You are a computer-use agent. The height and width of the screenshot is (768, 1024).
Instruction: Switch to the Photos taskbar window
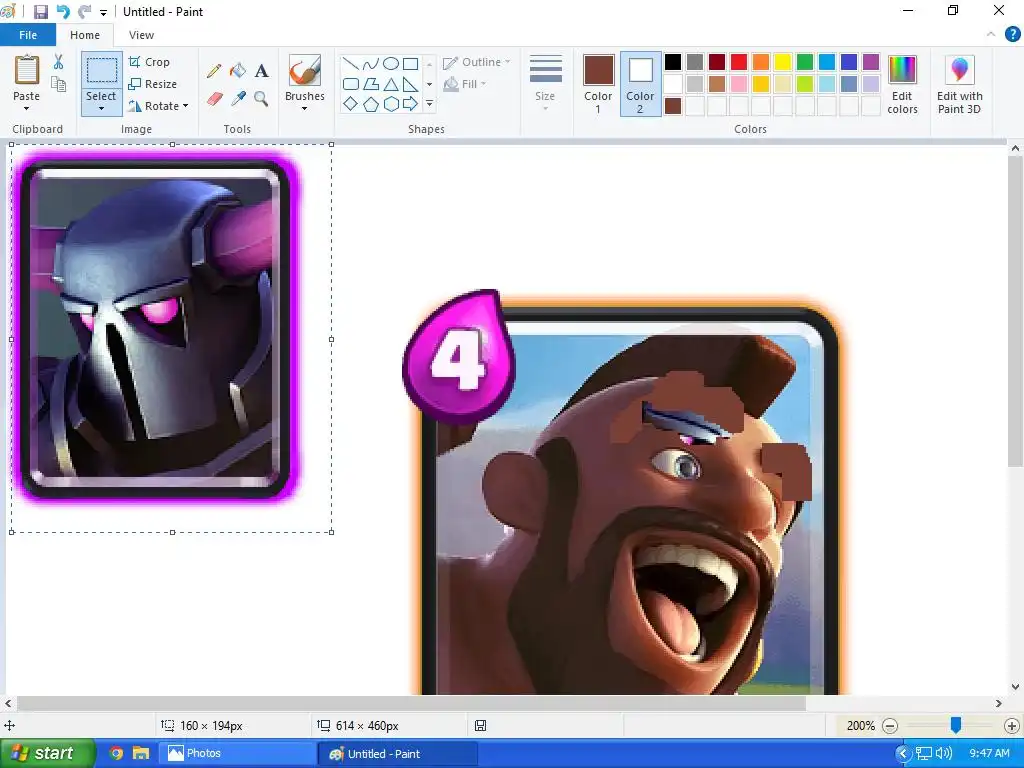pyautogui.click(x=238, y=754)
